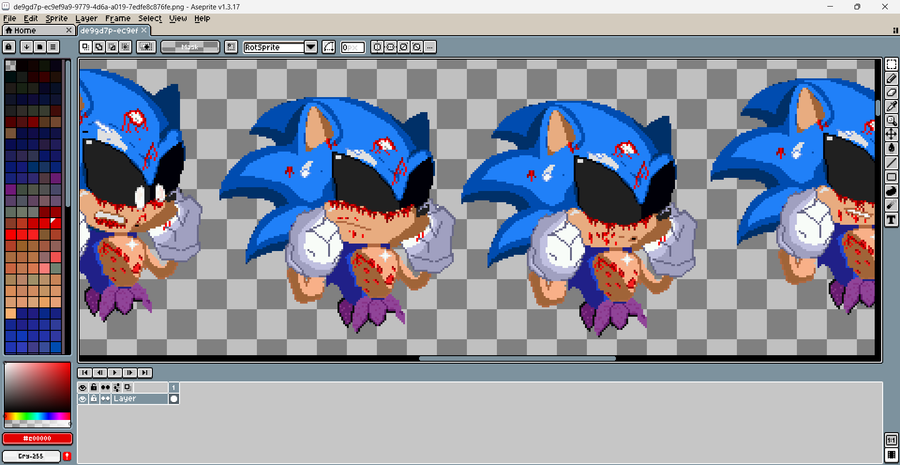Choose subtract from selection mode icon
Screen dimensions: 900x465
pyautogui.click(x=112, y=47)
